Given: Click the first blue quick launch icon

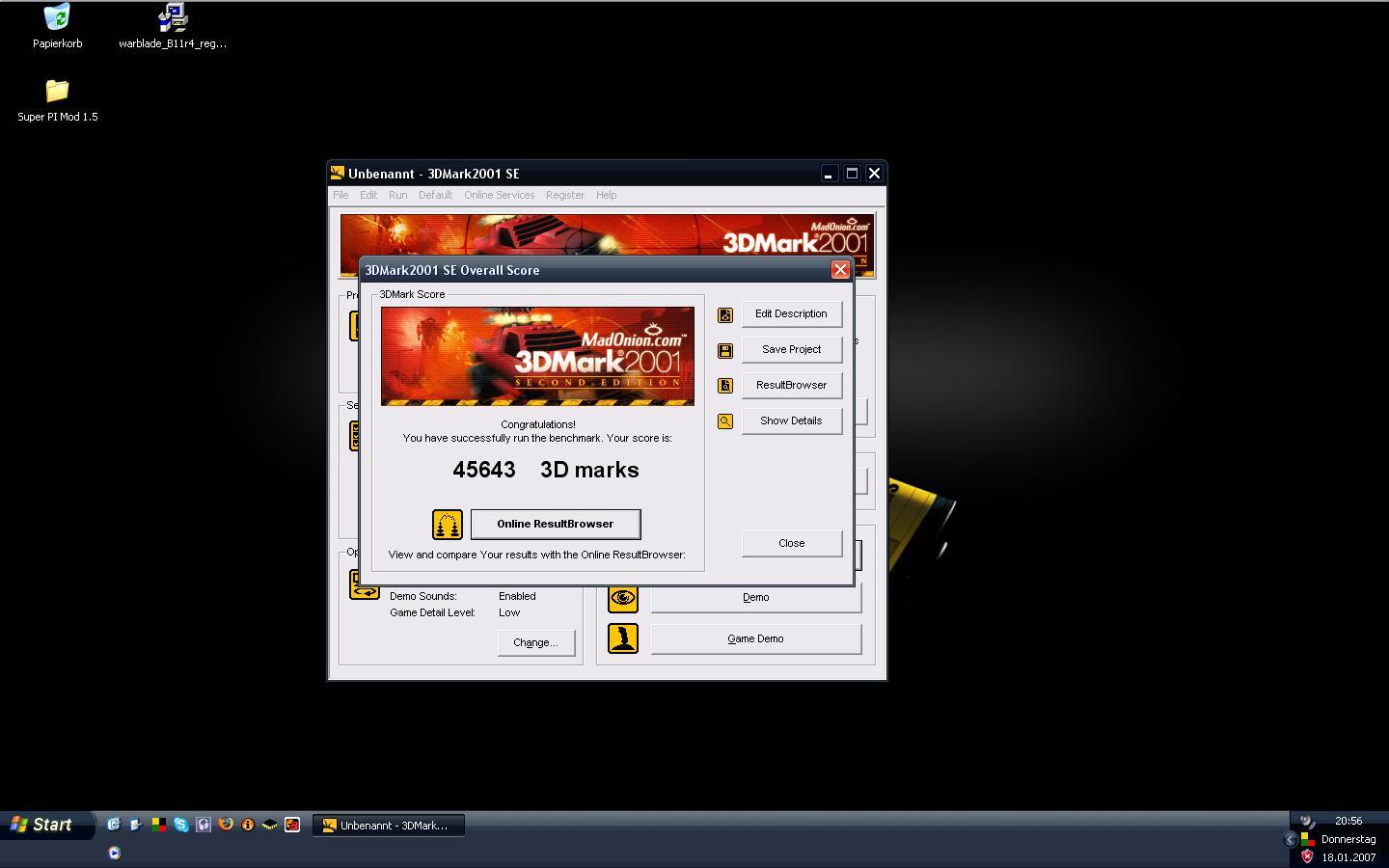Looking at the screenshot, I should click(114, 825).
